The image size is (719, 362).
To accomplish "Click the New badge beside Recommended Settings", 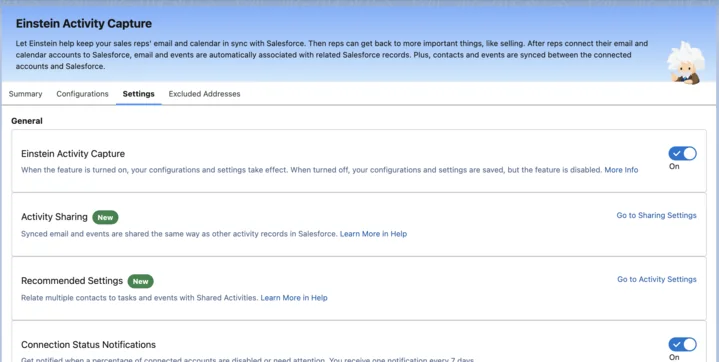I will (x=140, y=281).
